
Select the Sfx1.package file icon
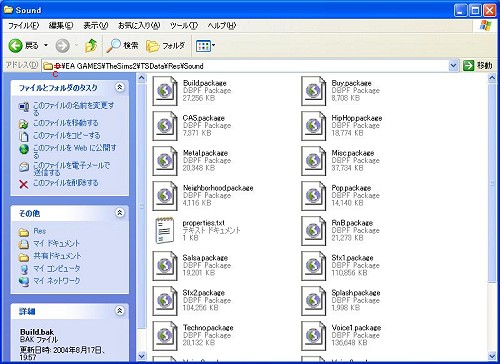tap(314, 266)
